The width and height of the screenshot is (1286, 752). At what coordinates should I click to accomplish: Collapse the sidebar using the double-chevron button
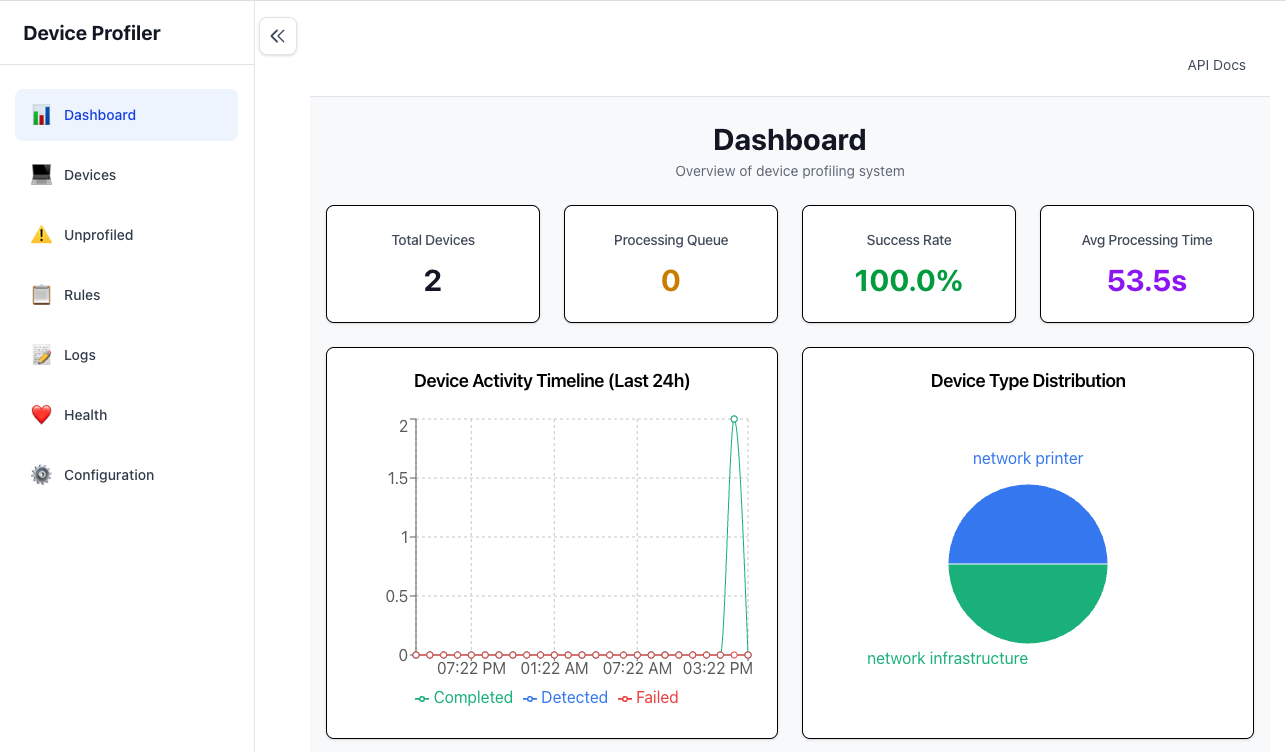pyautogui.click(x=277, y=35)
